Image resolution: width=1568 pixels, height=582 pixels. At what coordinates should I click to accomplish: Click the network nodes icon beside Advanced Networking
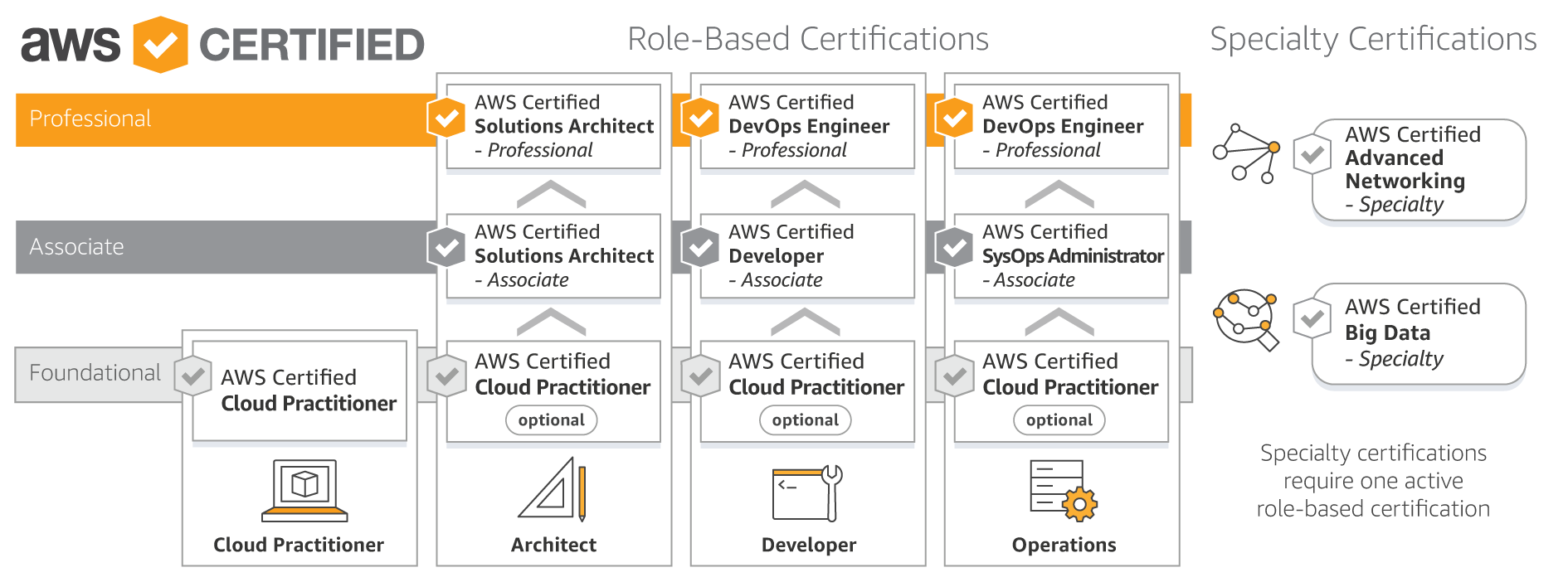point(1246,154)
